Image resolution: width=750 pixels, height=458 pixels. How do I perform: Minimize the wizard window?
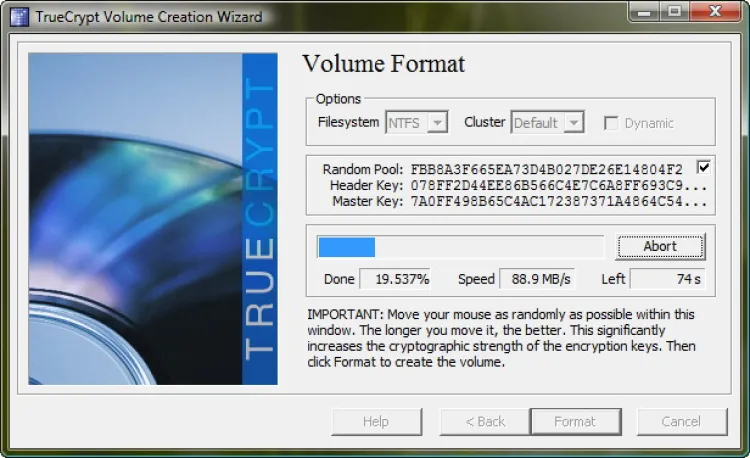pos(644,12)
